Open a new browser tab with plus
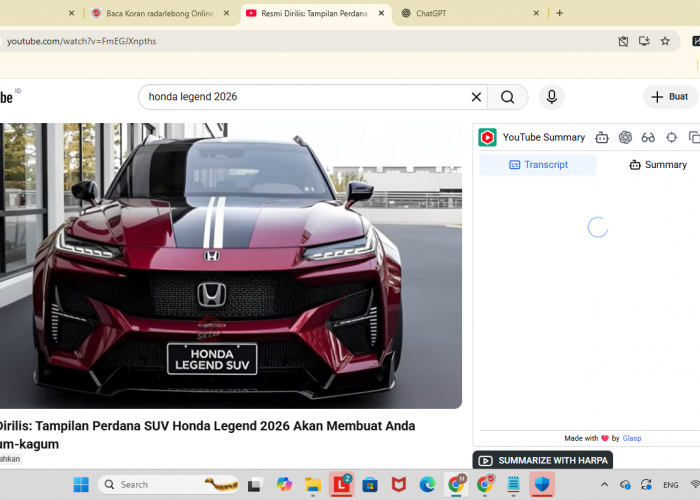 (559, 13)
